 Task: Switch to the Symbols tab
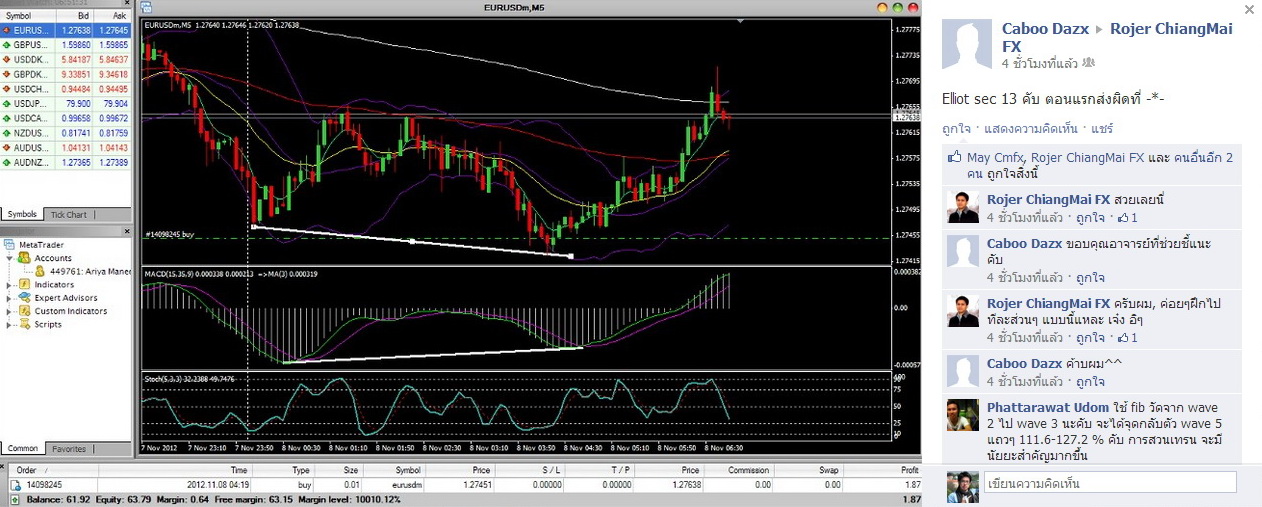(x=22, y=214)
